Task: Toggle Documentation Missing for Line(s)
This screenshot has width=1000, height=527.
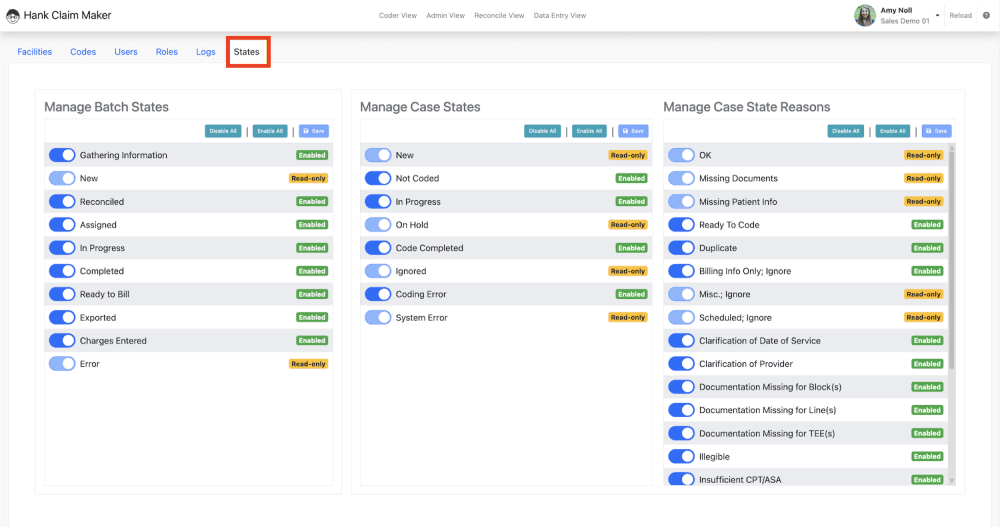Action: [681, 410]
